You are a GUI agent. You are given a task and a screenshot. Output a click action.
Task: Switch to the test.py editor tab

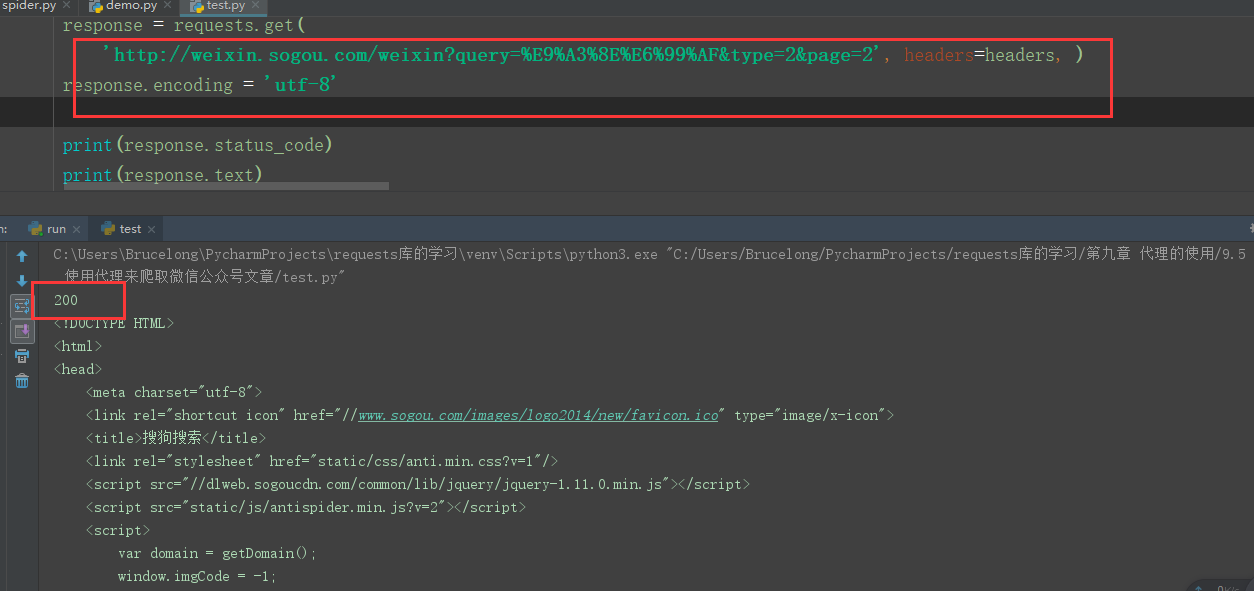pyautogui.click(x=224, y=6)
